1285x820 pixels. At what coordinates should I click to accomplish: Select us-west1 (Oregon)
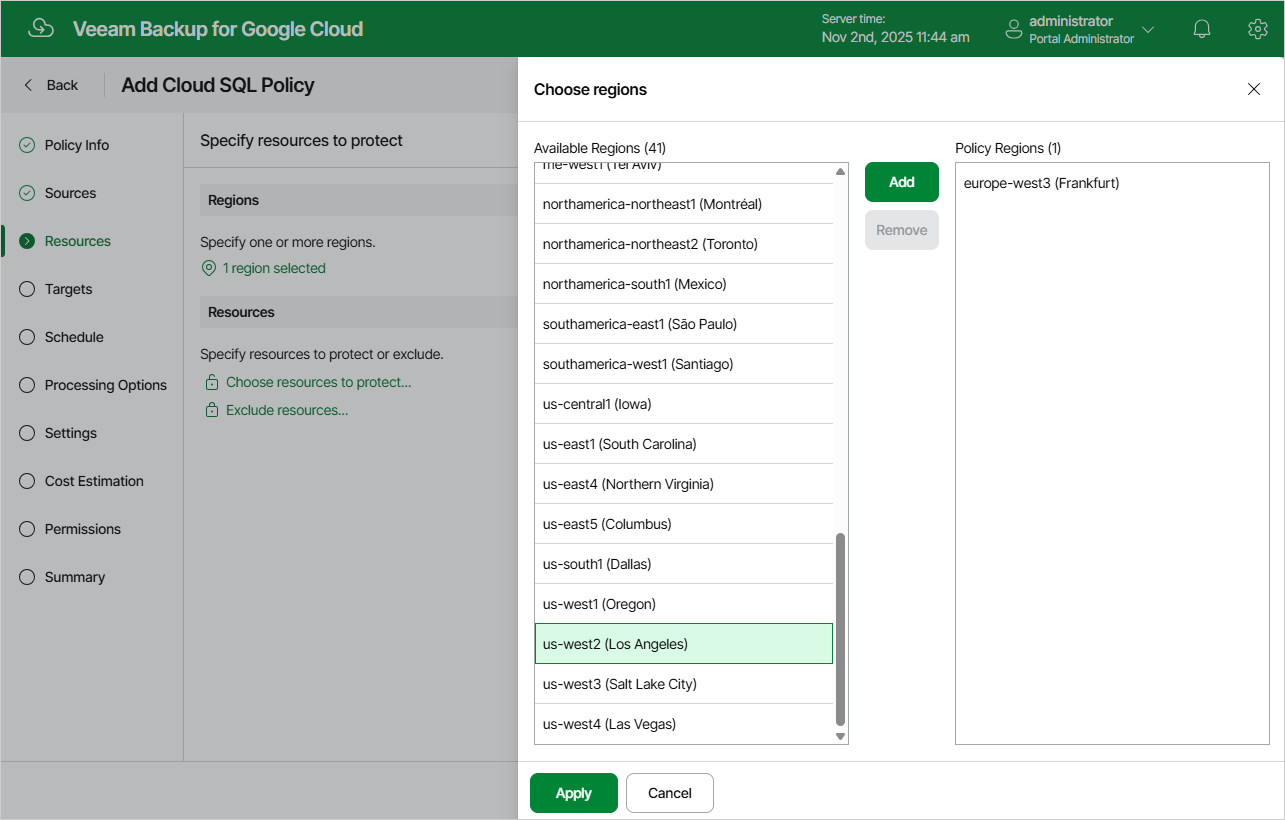684,604
